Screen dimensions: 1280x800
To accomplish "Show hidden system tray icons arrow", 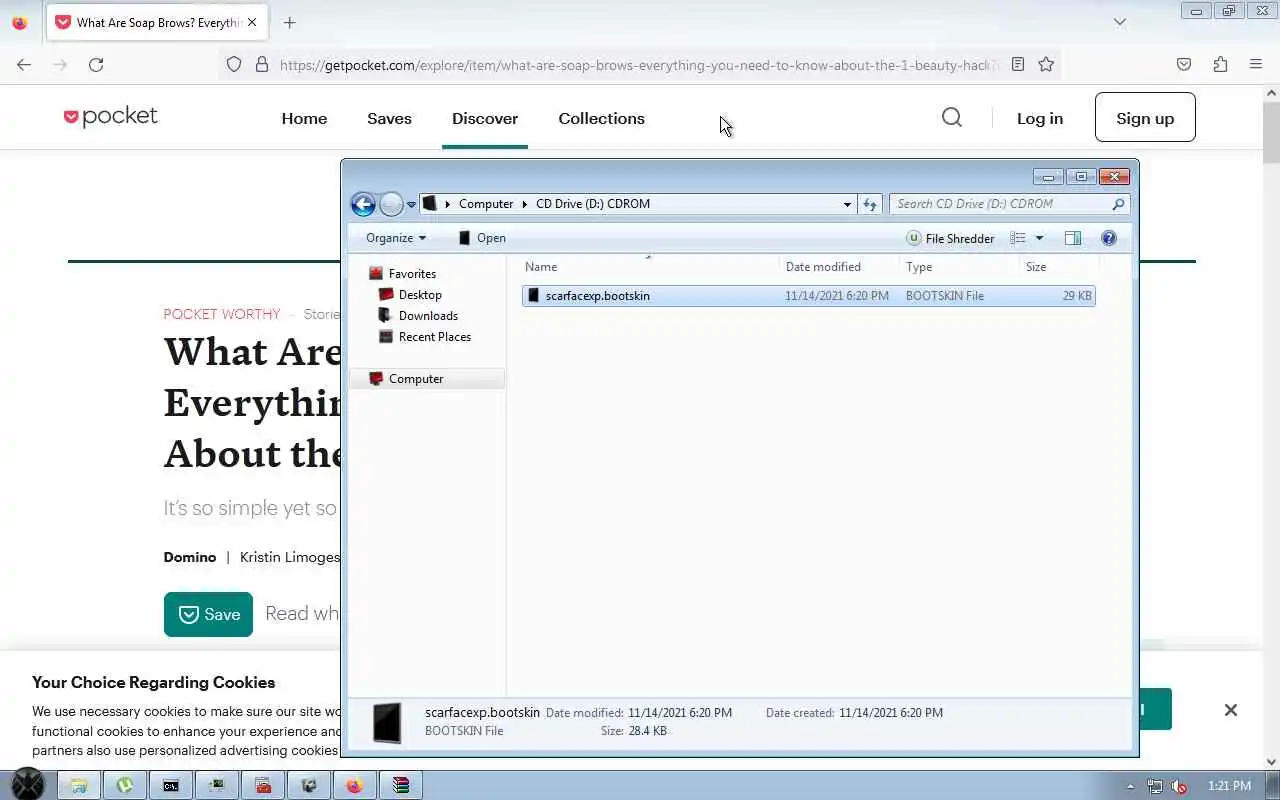I will 1132,786.
